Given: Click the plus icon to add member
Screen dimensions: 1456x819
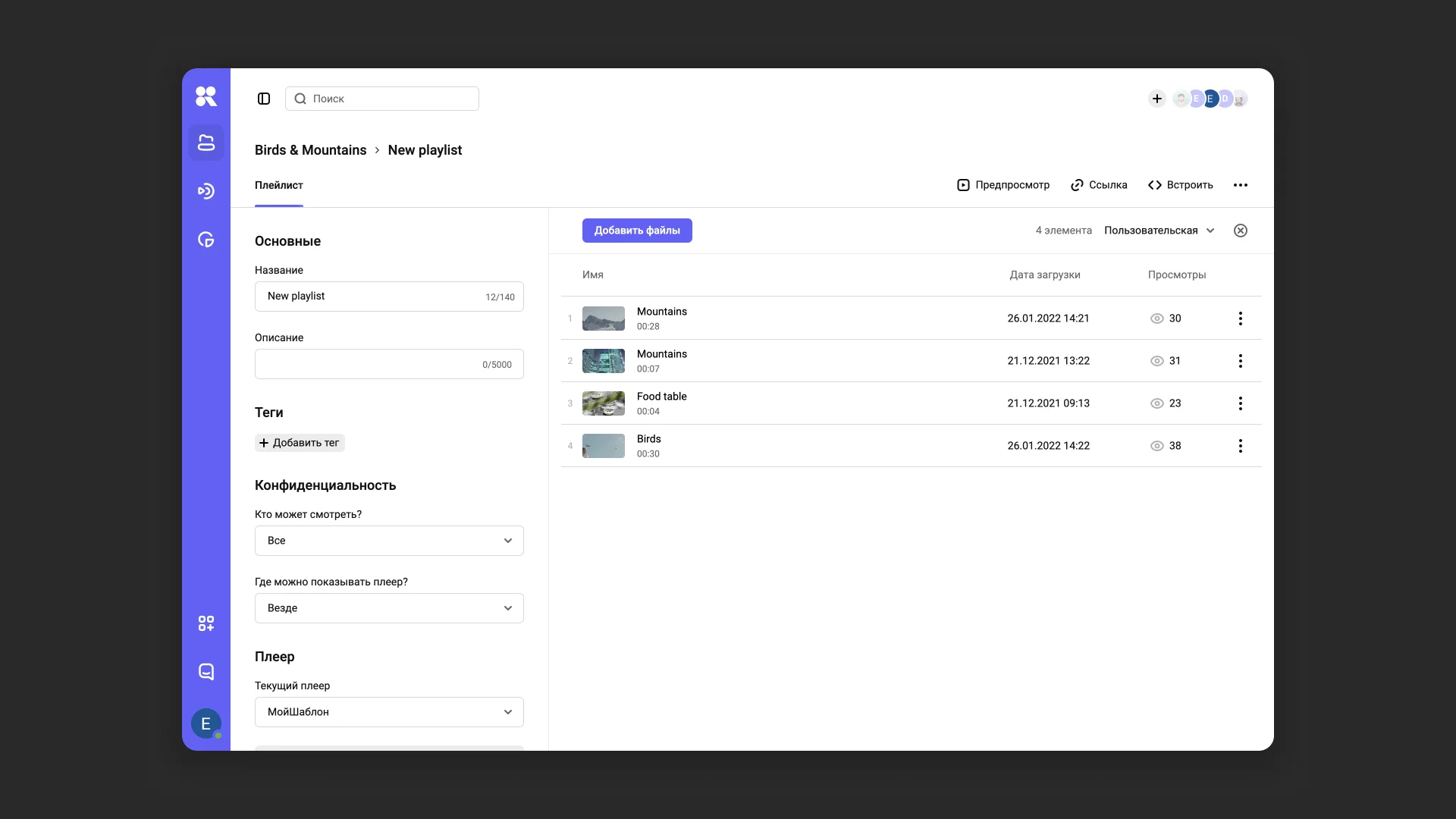Looking at the screenshot, I should coord(1156,99).
